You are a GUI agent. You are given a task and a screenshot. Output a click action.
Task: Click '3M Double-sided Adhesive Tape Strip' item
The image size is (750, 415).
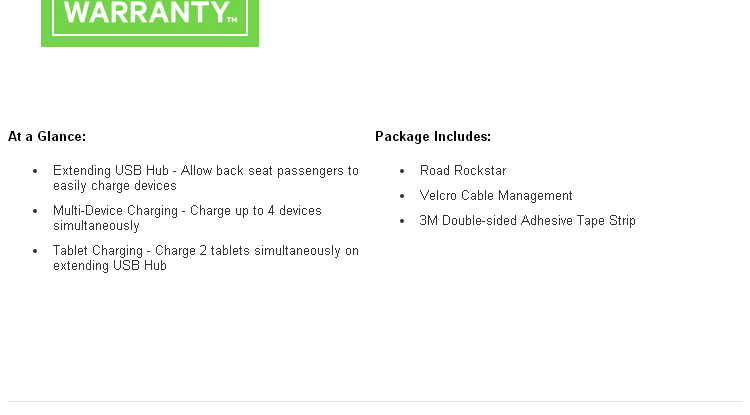pos(528,220)
